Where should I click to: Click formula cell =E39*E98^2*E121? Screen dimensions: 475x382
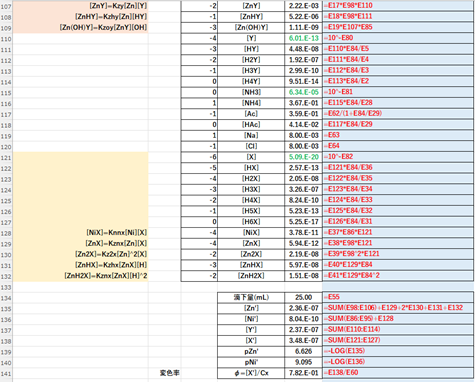coord(398,254)
